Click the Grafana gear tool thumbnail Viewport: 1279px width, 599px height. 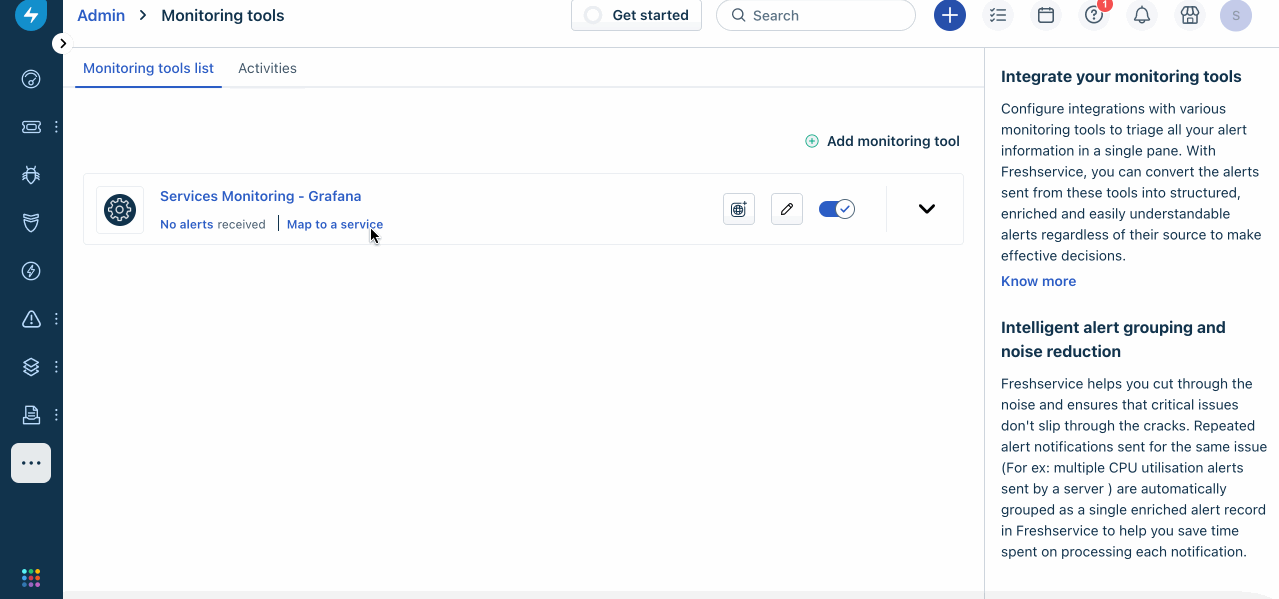(x=120, y=210)
